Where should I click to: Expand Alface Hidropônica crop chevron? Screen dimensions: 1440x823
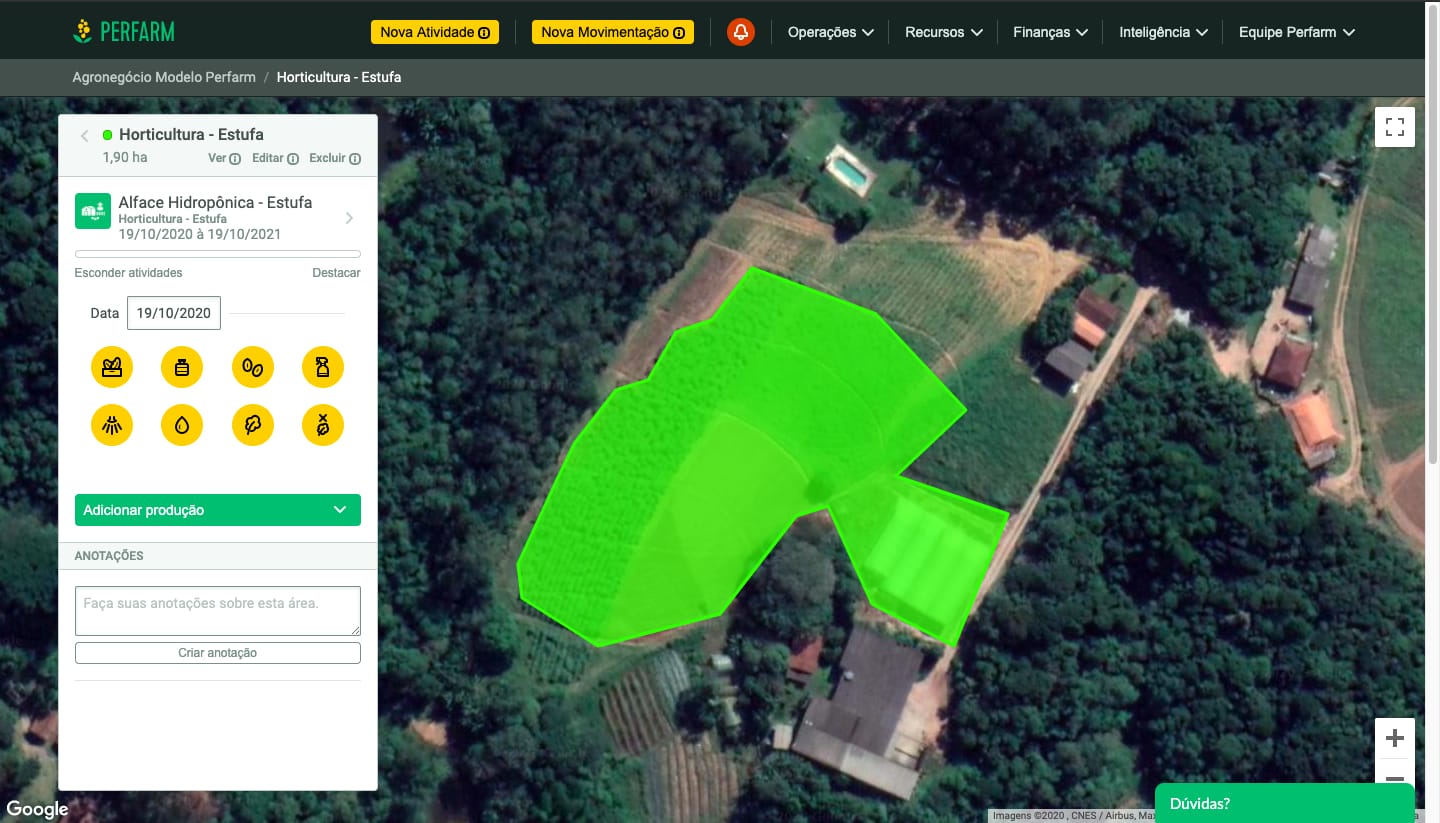pyautogui.click(x=349, y=218)
